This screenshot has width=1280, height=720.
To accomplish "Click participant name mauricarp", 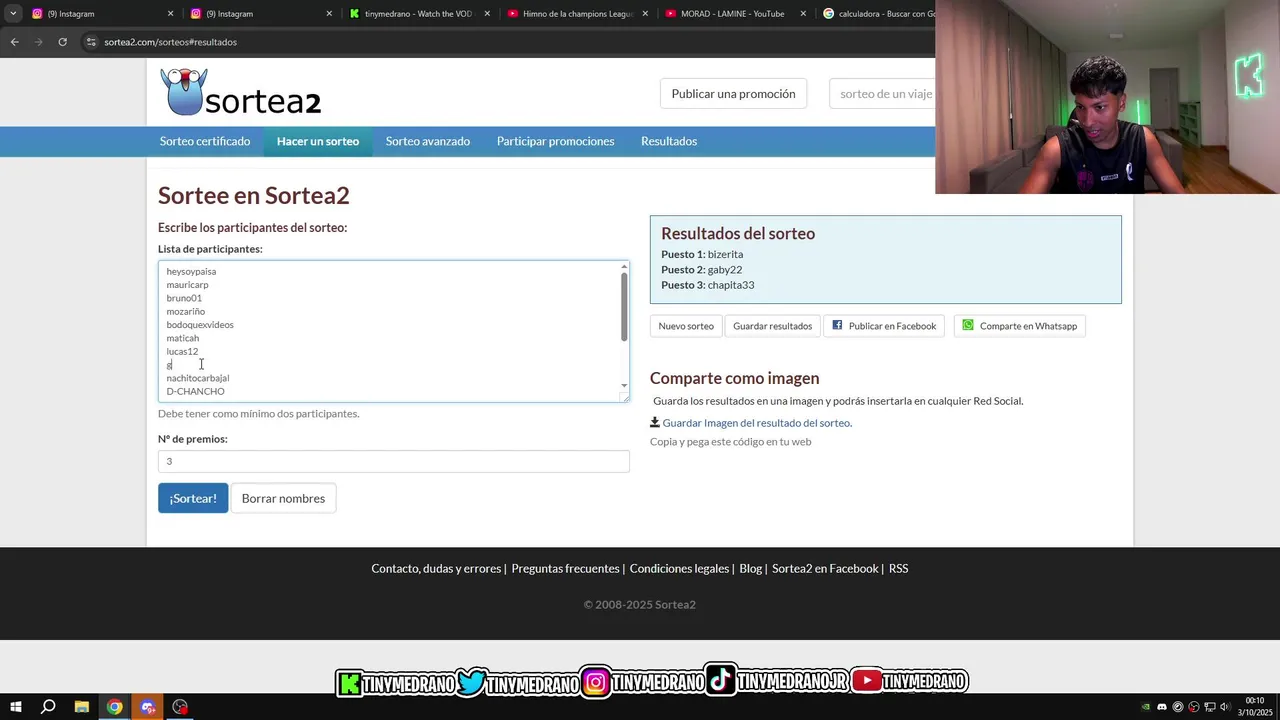I will [187, 285].
